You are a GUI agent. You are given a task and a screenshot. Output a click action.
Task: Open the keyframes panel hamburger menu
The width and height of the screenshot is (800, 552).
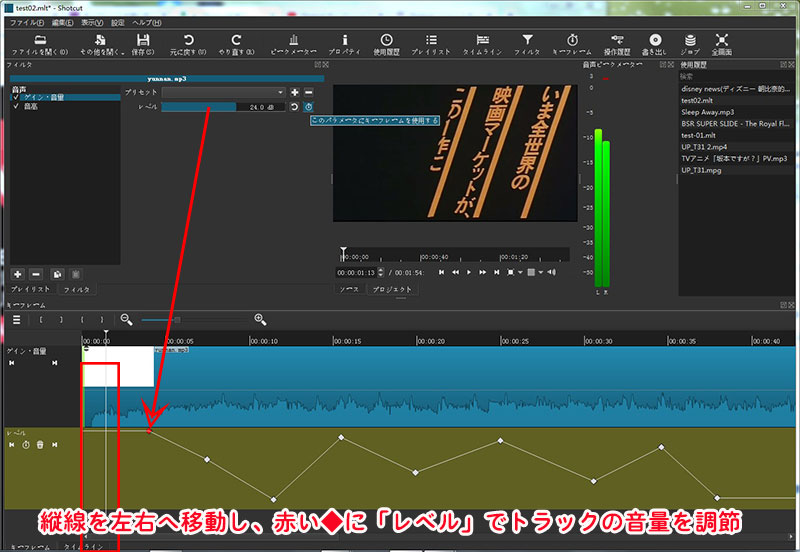(17, 320)
